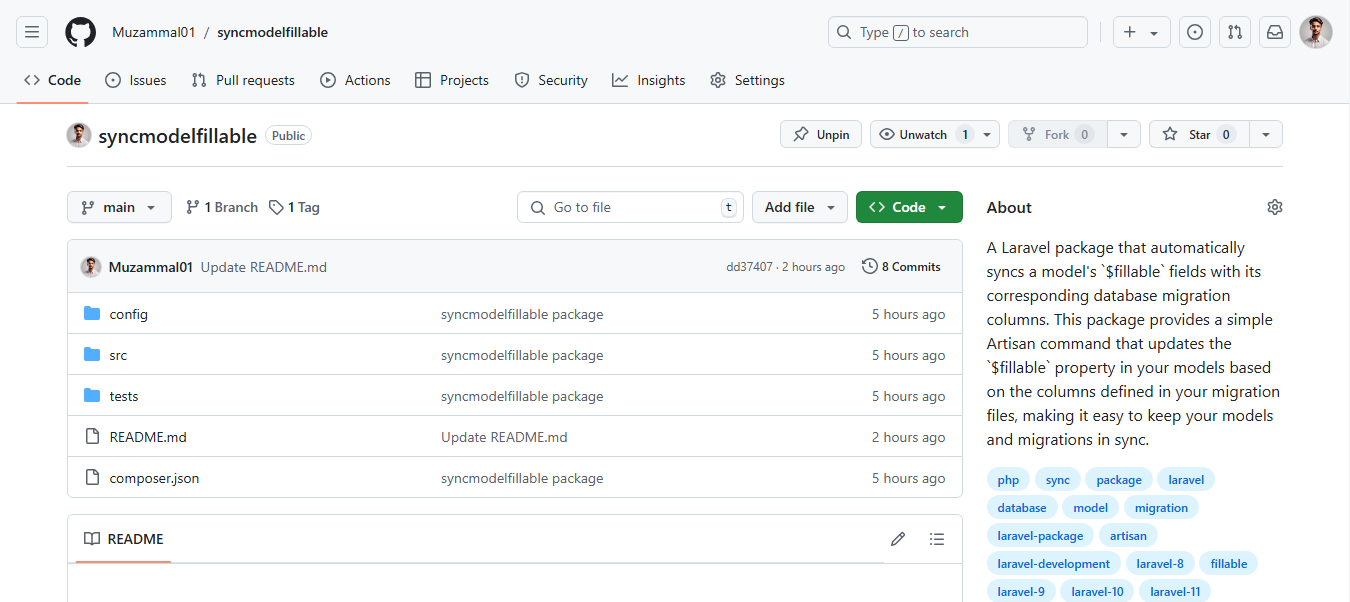
Task: Switch to the Projects tab
Action: click(452, 80)
